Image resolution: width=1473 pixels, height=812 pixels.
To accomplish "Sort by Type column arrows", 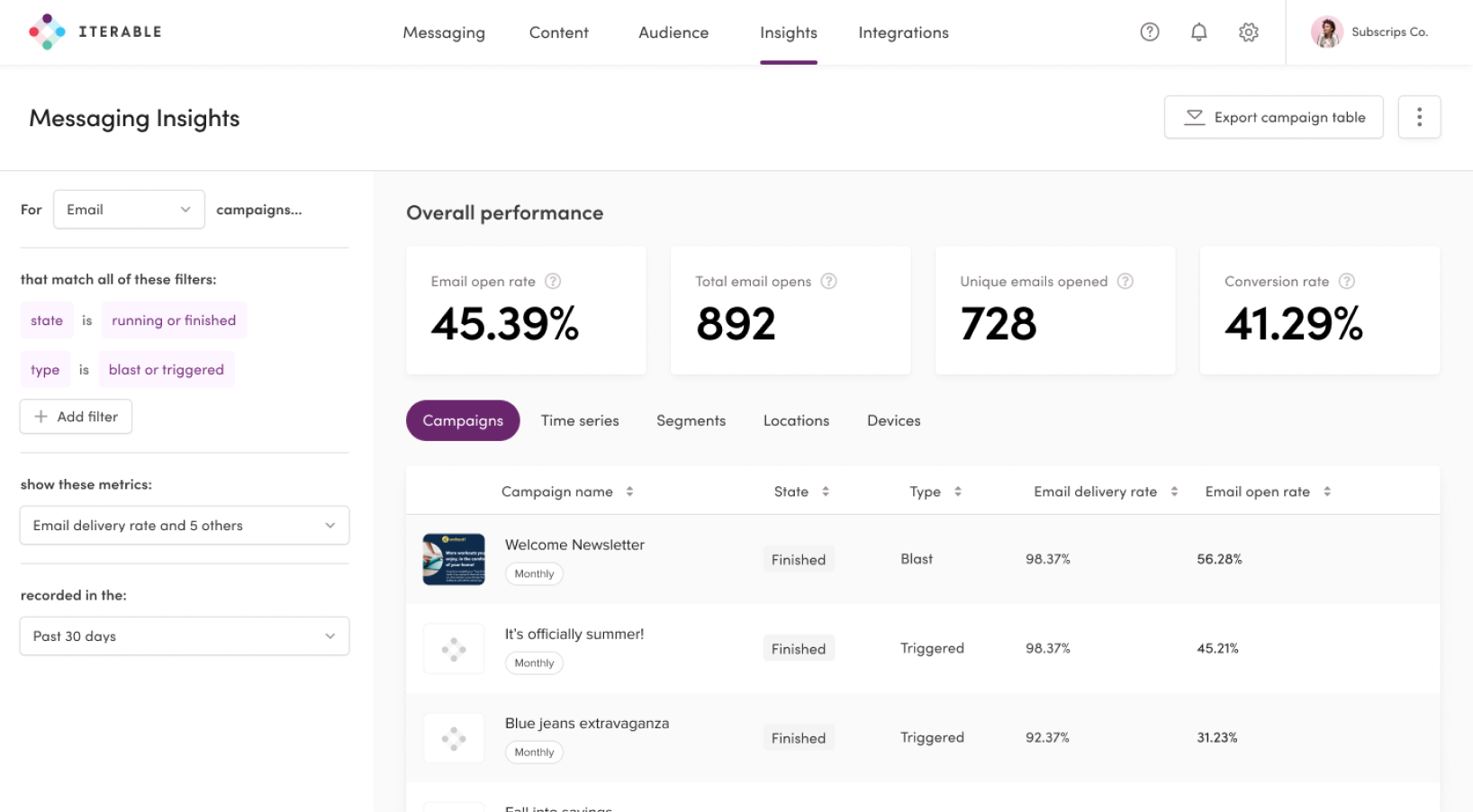I will point(957,492).
